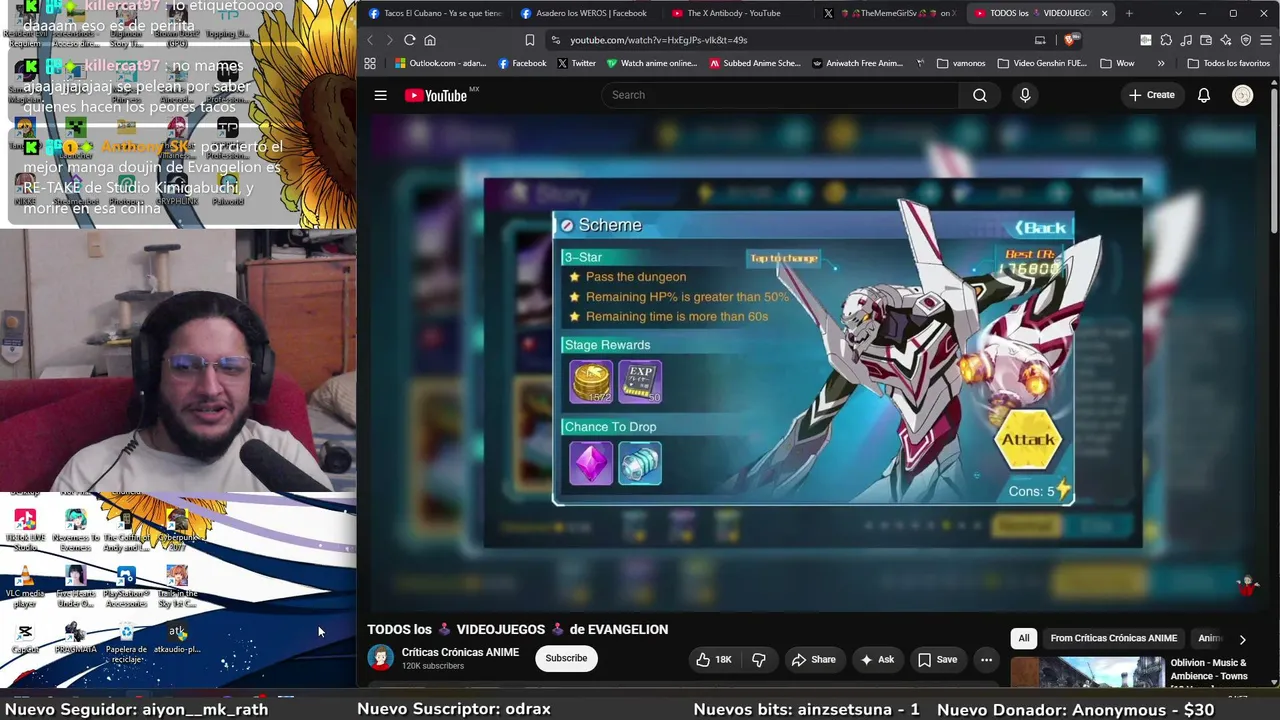Open TikTok LIVE Studio desktop shortcut

[25, 530]
